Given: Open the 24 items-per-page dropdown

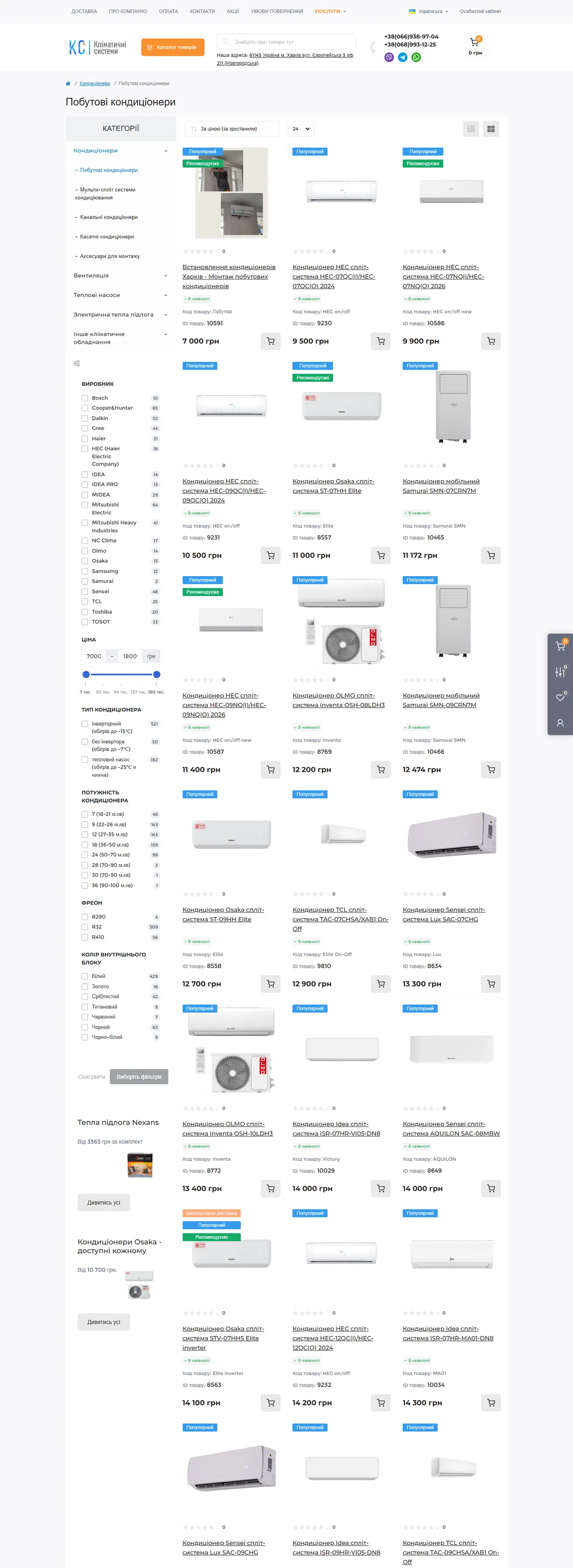Looking at the screenshot, I should pyautogui.click(x=300, y=129).
